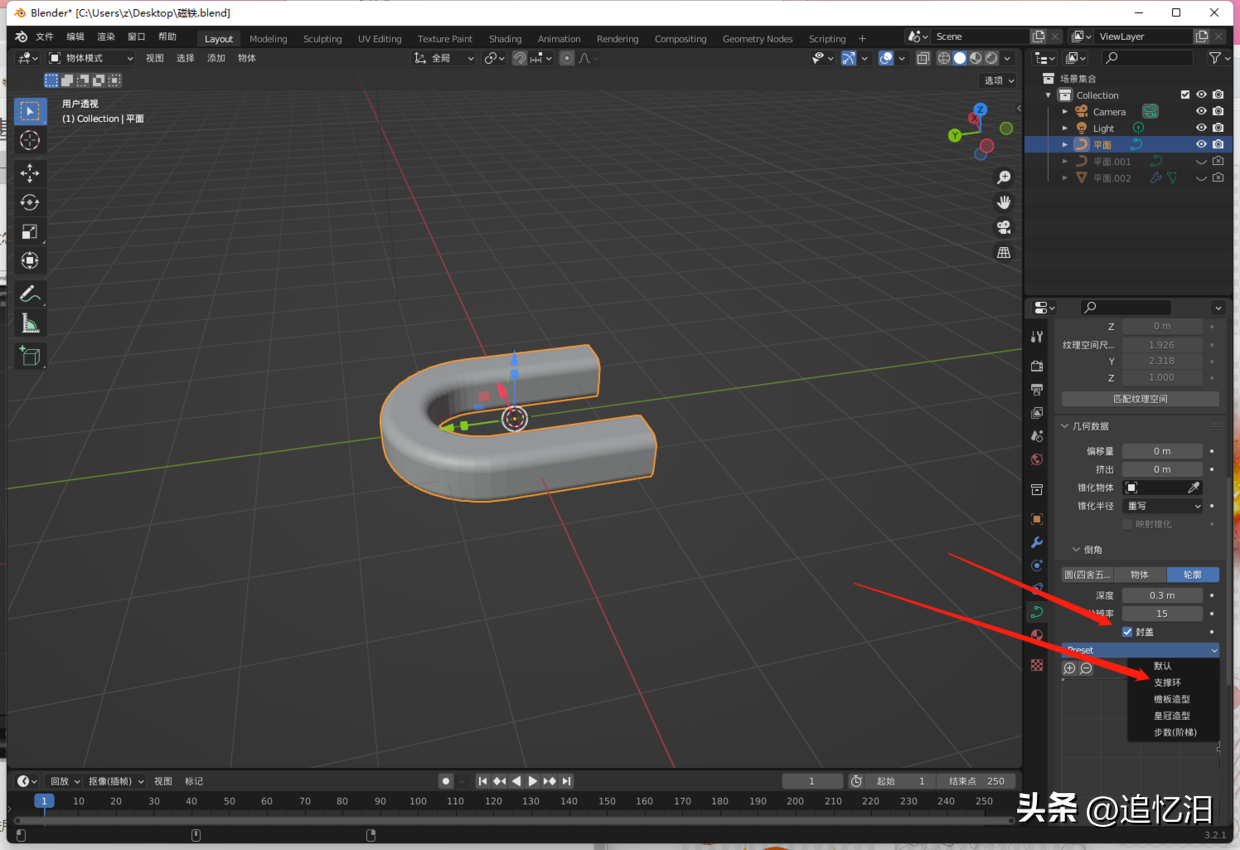This screenshot has height=850, width=1240.
Task: Open the 编辑 menu
Action: pyautogui.click(x=74, y=35)
